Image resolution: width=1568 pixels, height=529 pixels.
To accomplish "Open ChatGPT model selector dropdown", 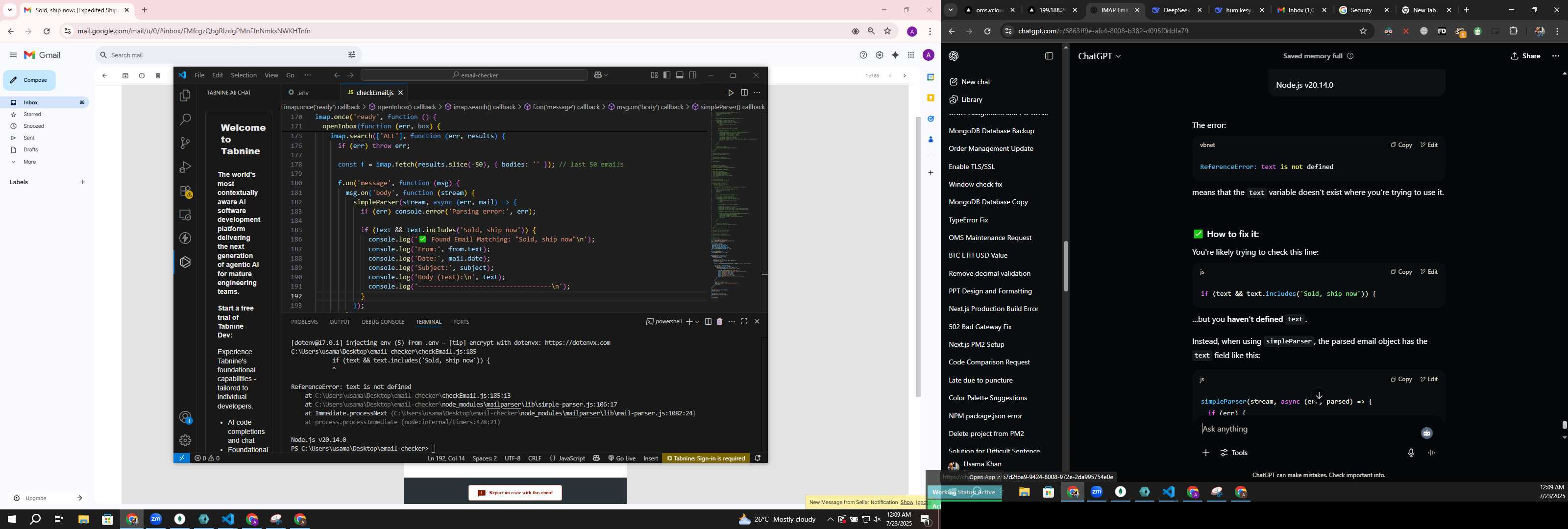I will [x=1099, y=56].
